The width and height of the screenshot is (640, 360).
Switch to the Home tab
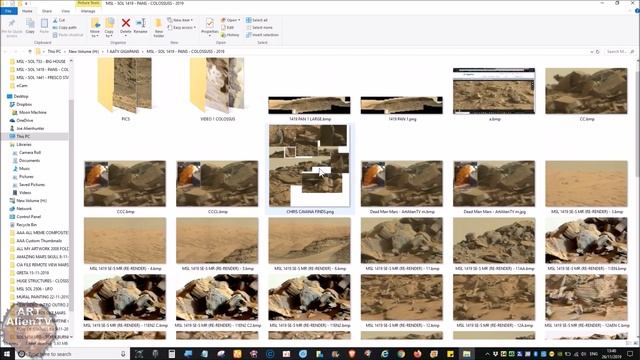tap(27, 11)
